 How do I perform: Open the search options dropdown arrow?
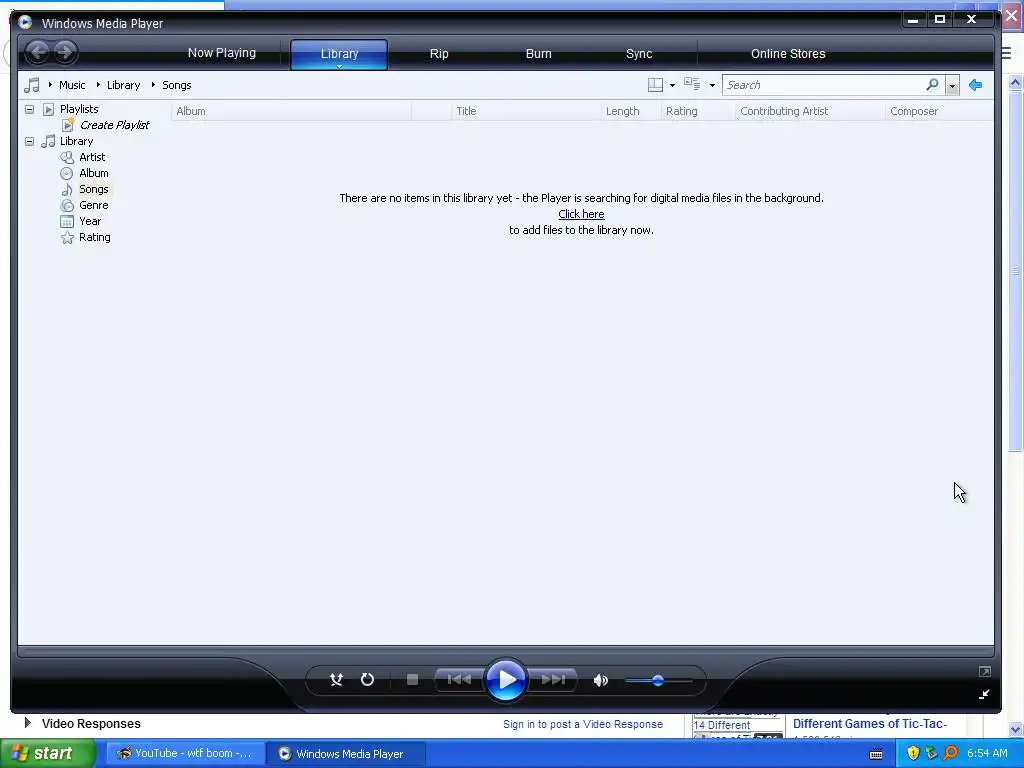(x=952, y=86)
